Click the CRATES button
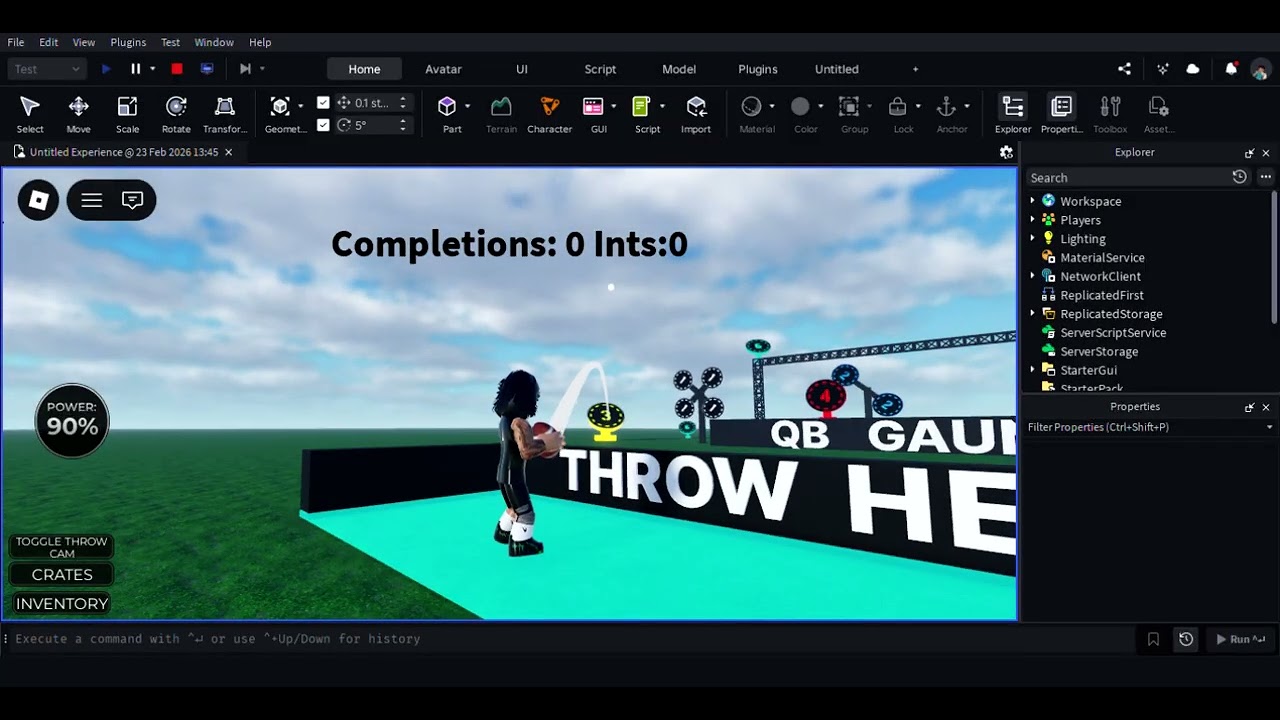 (x=62, y=575)
